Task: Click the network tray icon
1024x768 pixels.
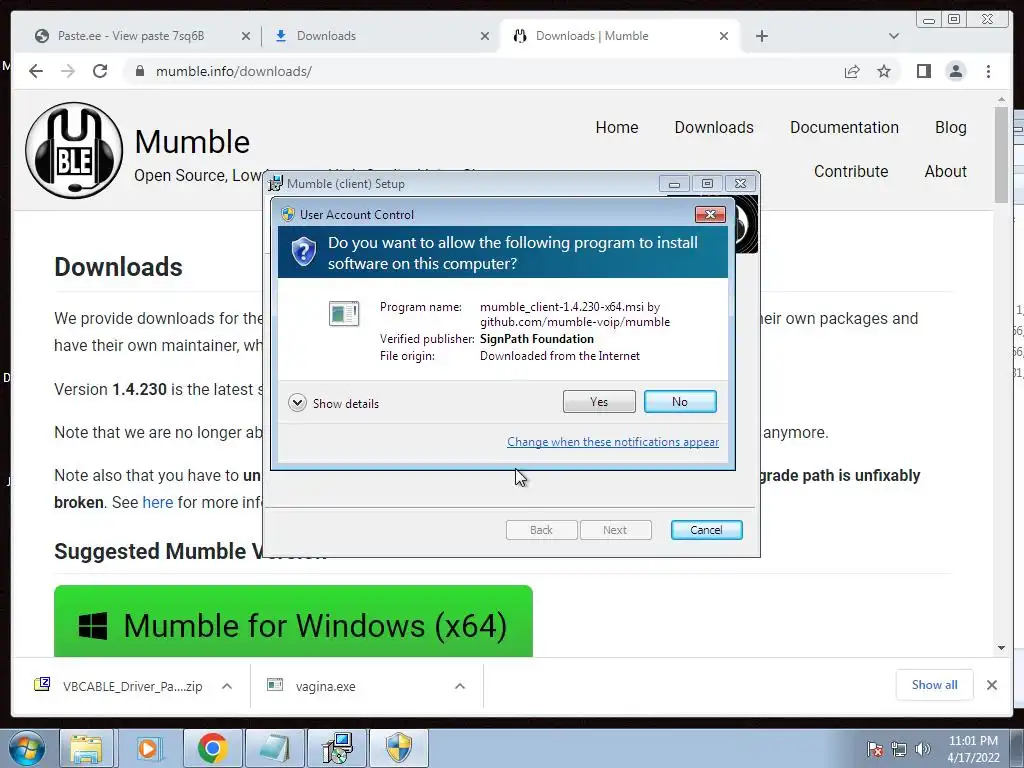Action: 899,749
